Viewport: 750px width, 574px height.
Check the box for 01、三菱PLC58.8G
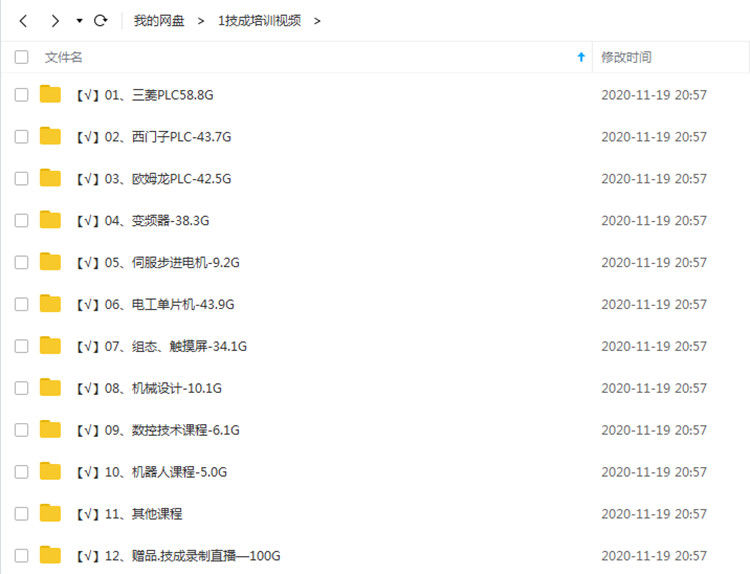[x=21, y=95]
